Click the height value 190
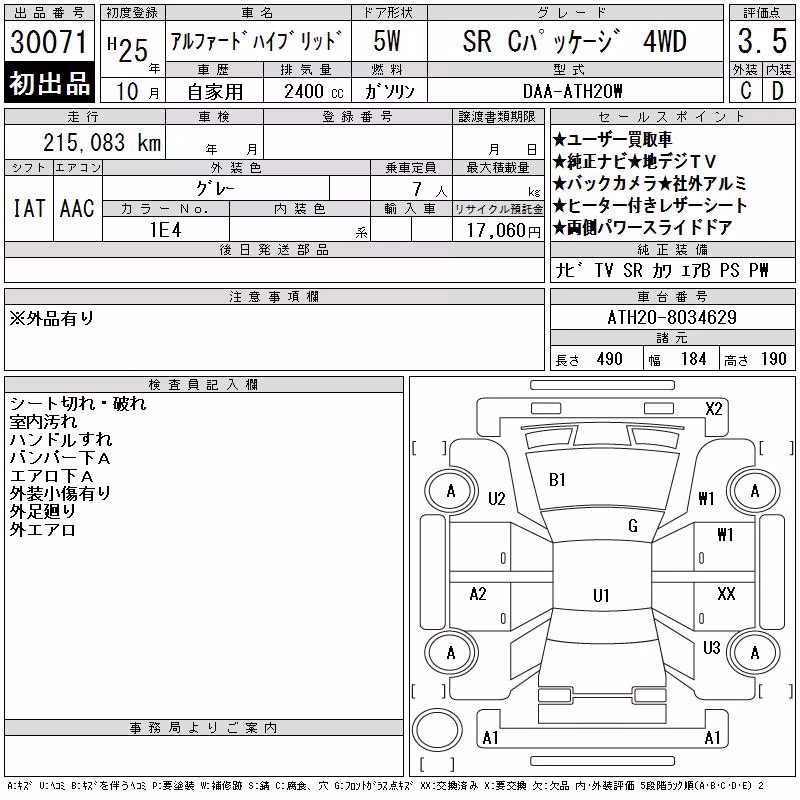Screen dimensions: 800x800 pyautogui.click(x=773, y=359)
